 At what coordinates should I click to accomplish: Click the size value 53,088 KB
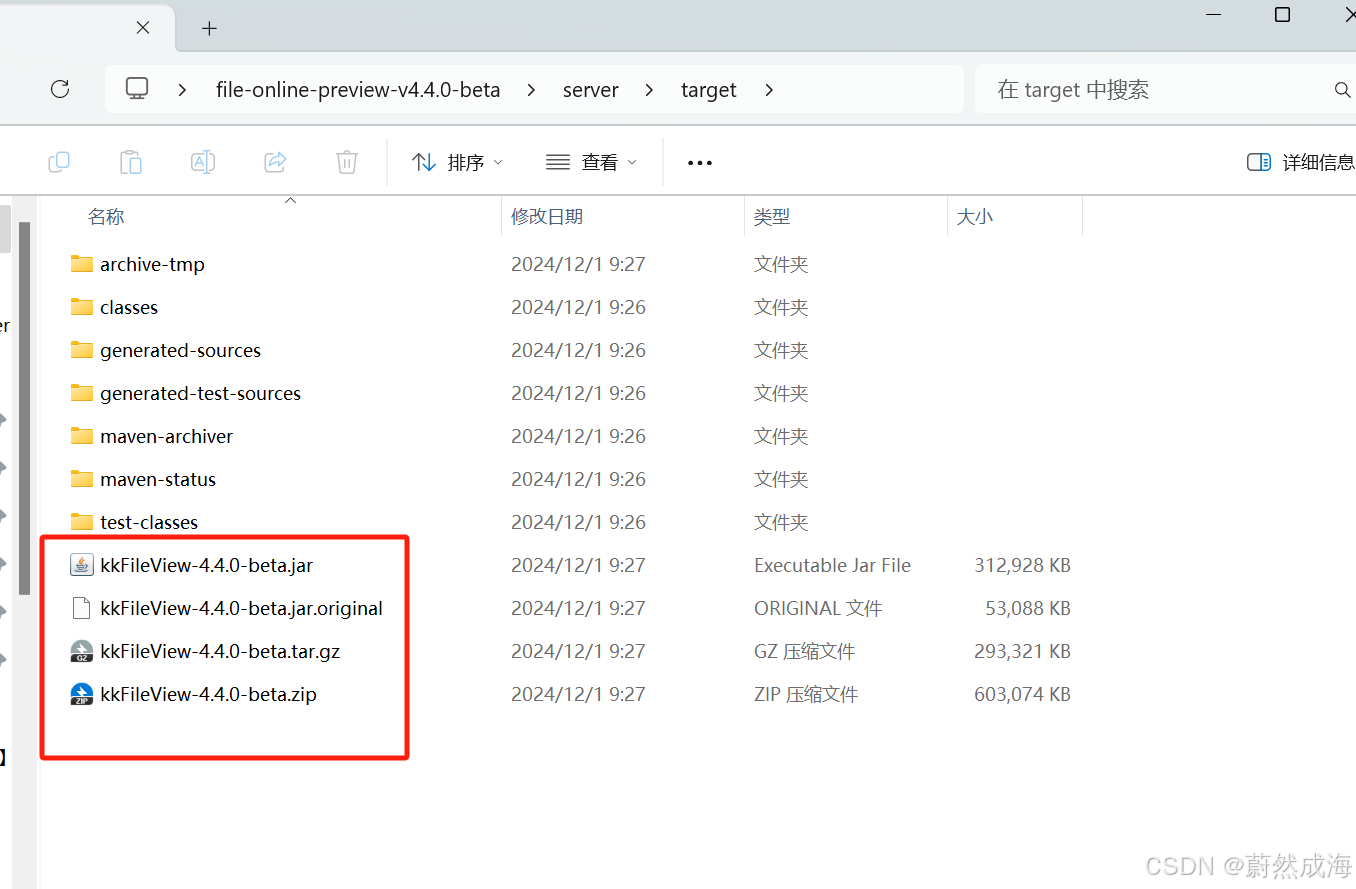[1028, 608]
